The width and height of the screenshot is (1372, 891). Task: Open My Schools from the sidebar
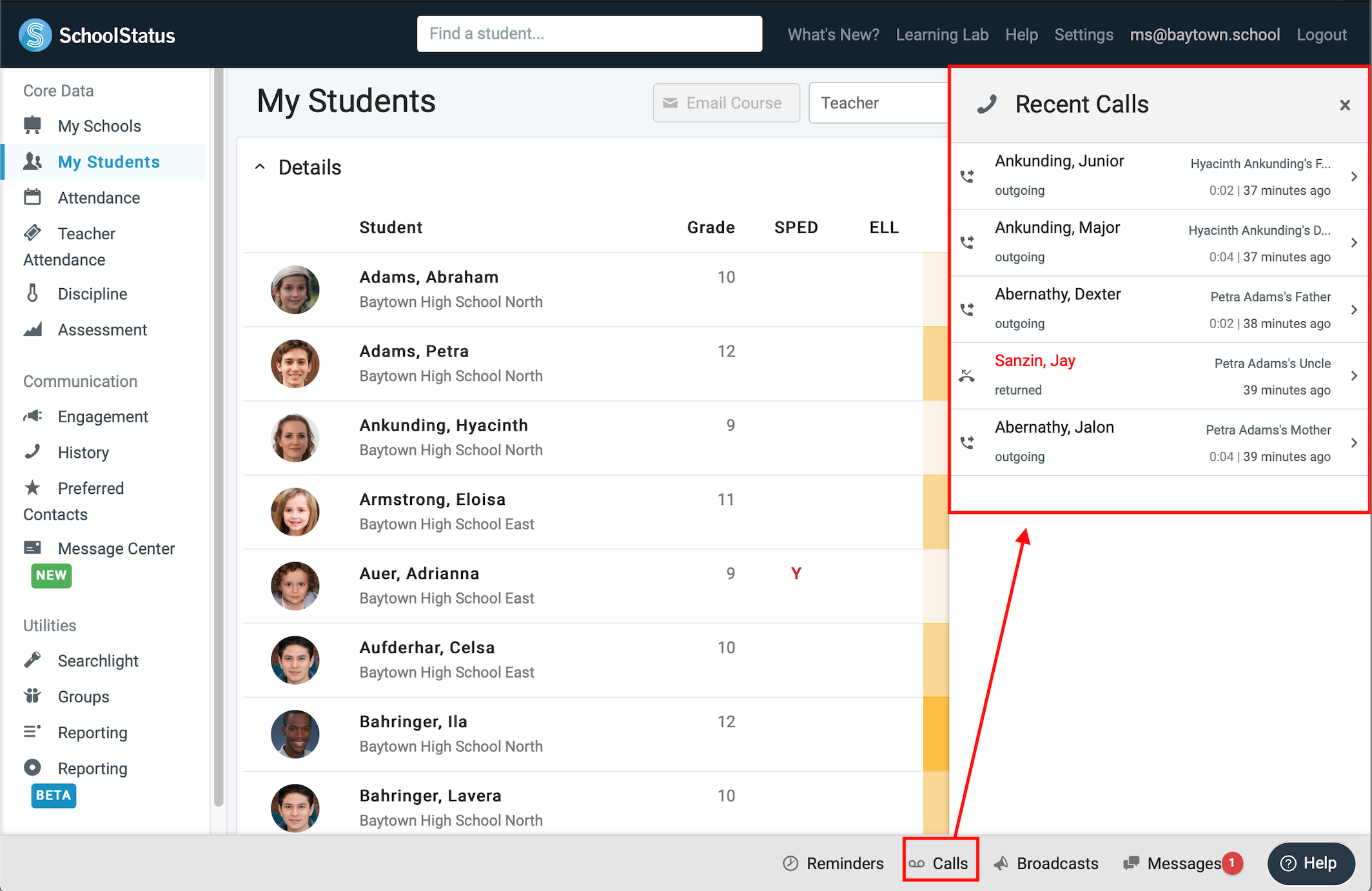[x=99, y=126]
